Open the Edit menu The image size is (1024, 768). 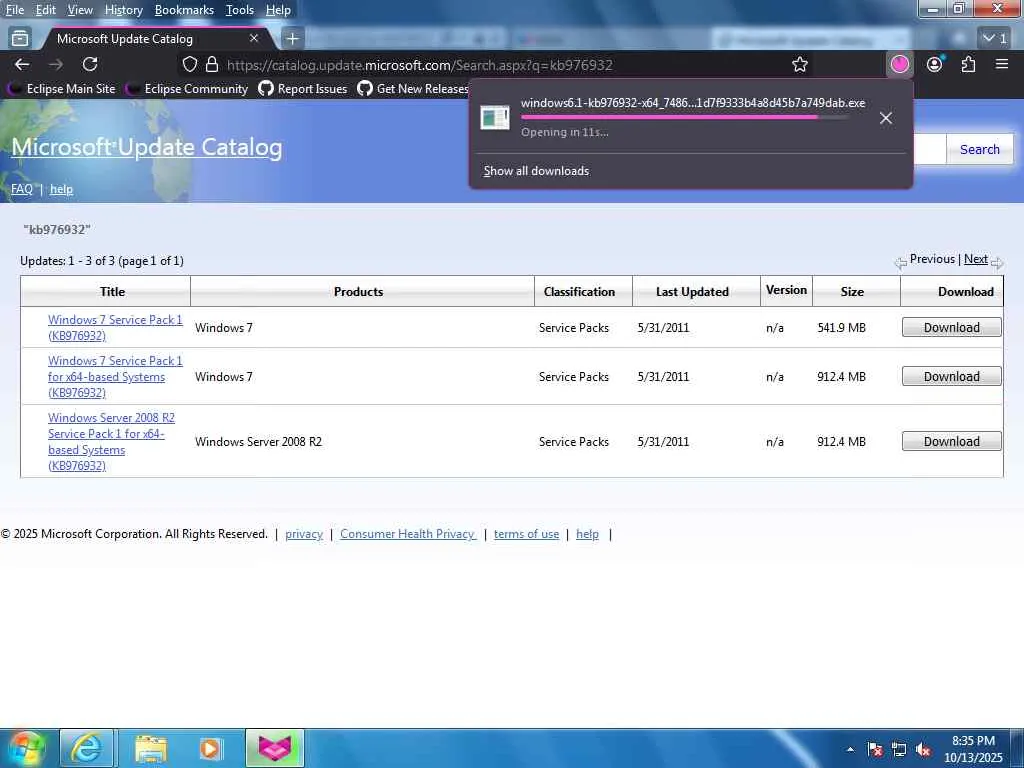[46, 10]
